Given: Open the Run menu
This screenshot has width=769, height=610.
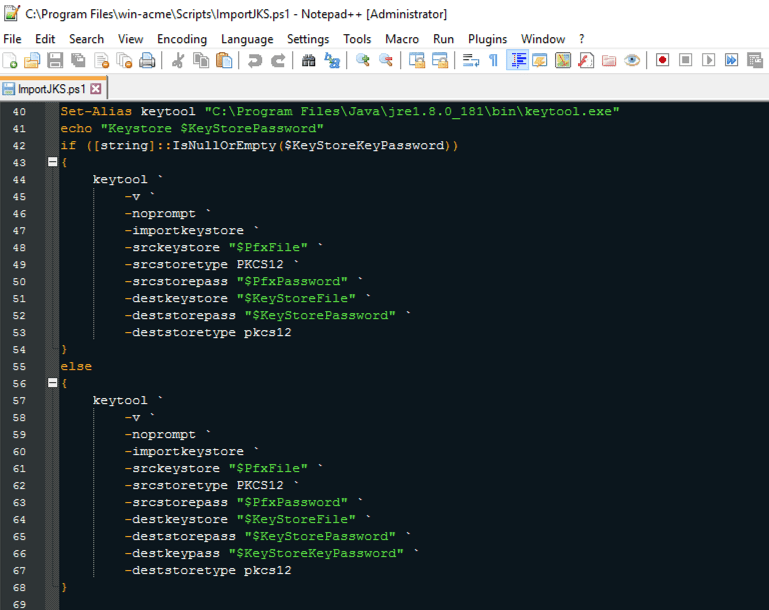Looking at the screenshot, I should [x=443, y=39].
